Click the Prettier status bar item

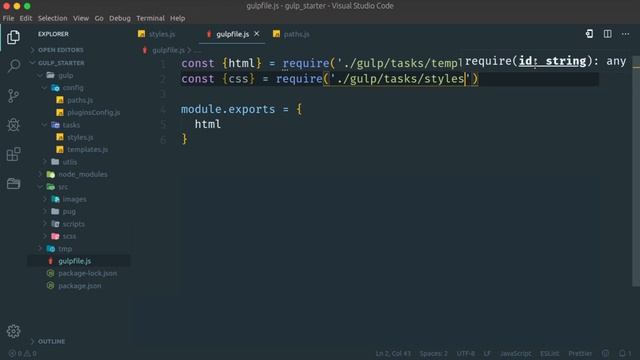580,353
